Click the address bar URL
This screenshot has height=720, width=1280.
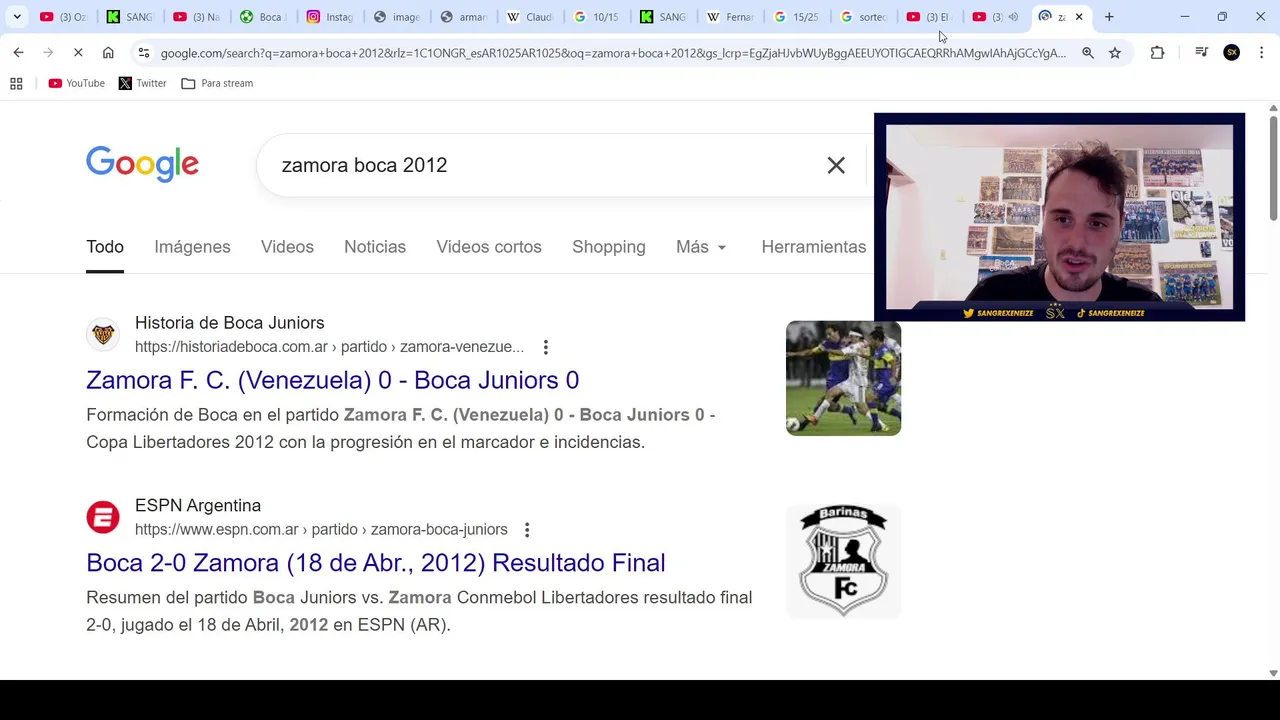point(613,53)
